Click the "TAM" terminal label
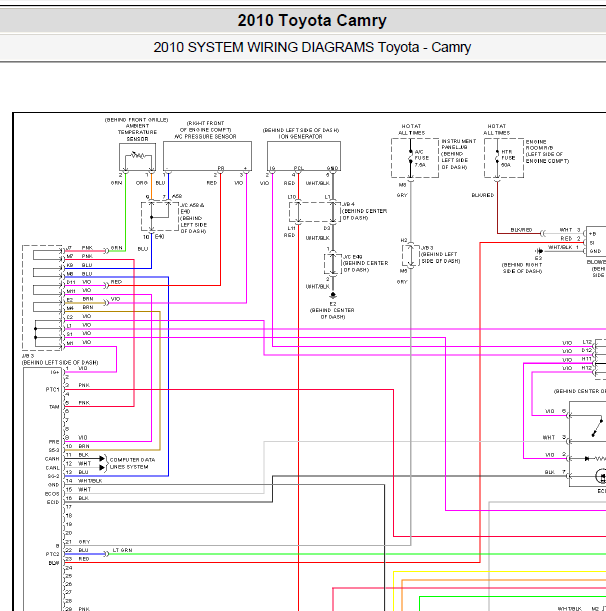 (x=54, y=407)
